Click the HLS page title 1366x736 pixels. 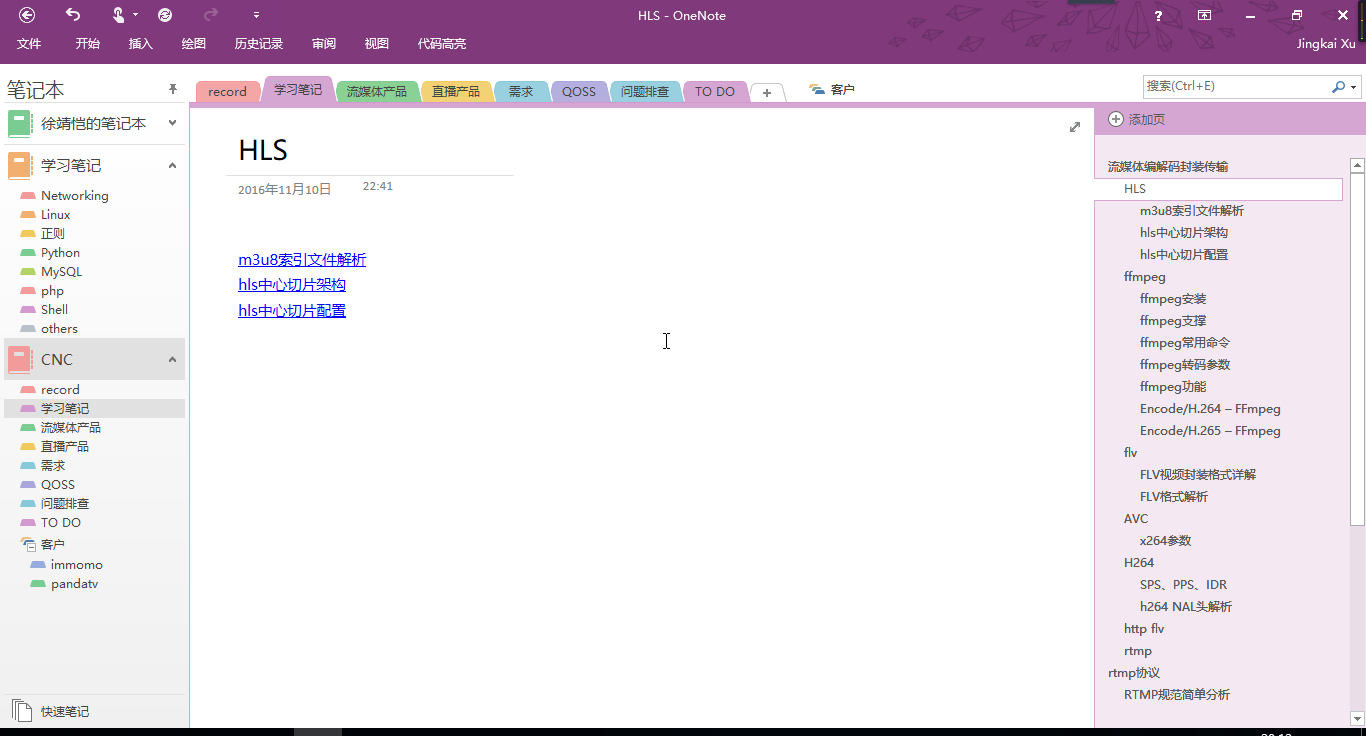(263, 150)
